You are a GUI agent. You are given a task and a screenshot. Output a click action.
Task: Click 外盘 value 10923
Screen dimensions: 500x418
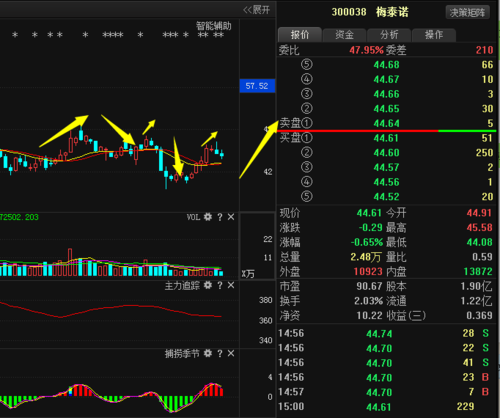[368, 272]
